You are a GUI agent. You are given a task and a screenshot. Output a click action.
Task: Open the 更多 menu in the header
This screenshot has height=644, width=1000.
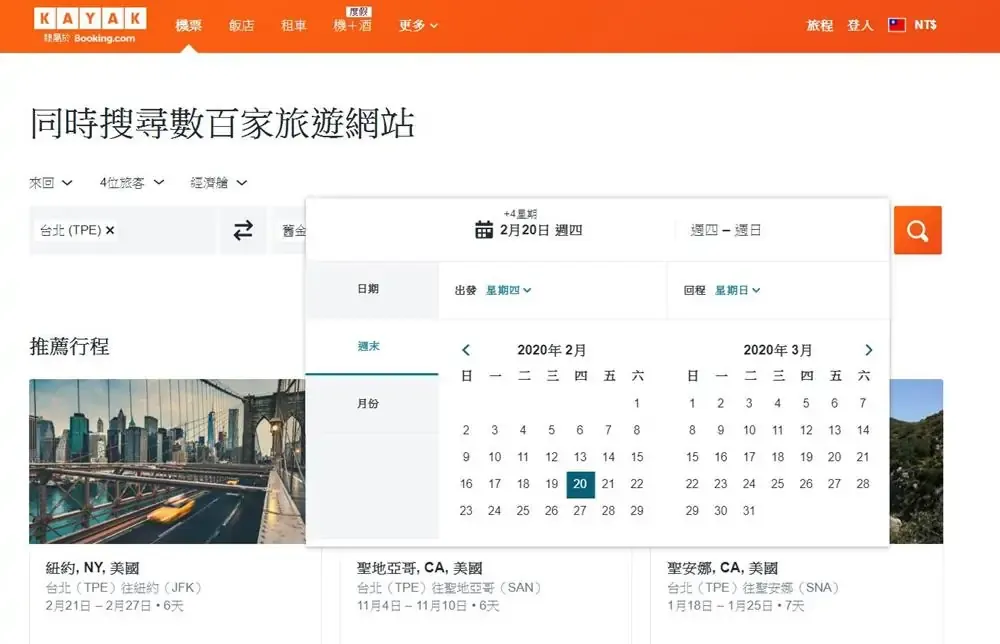tap(418, 25)
